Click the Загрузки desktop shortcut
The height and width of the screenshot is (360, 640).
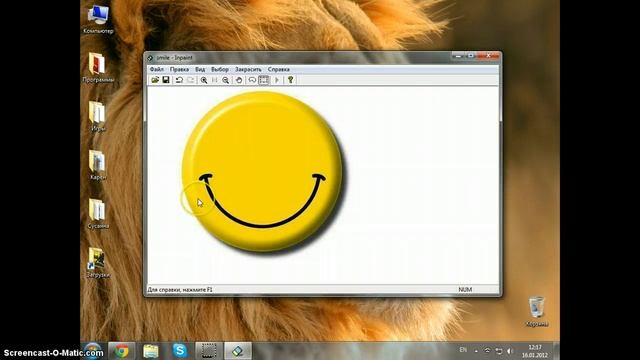click(98, 263)
